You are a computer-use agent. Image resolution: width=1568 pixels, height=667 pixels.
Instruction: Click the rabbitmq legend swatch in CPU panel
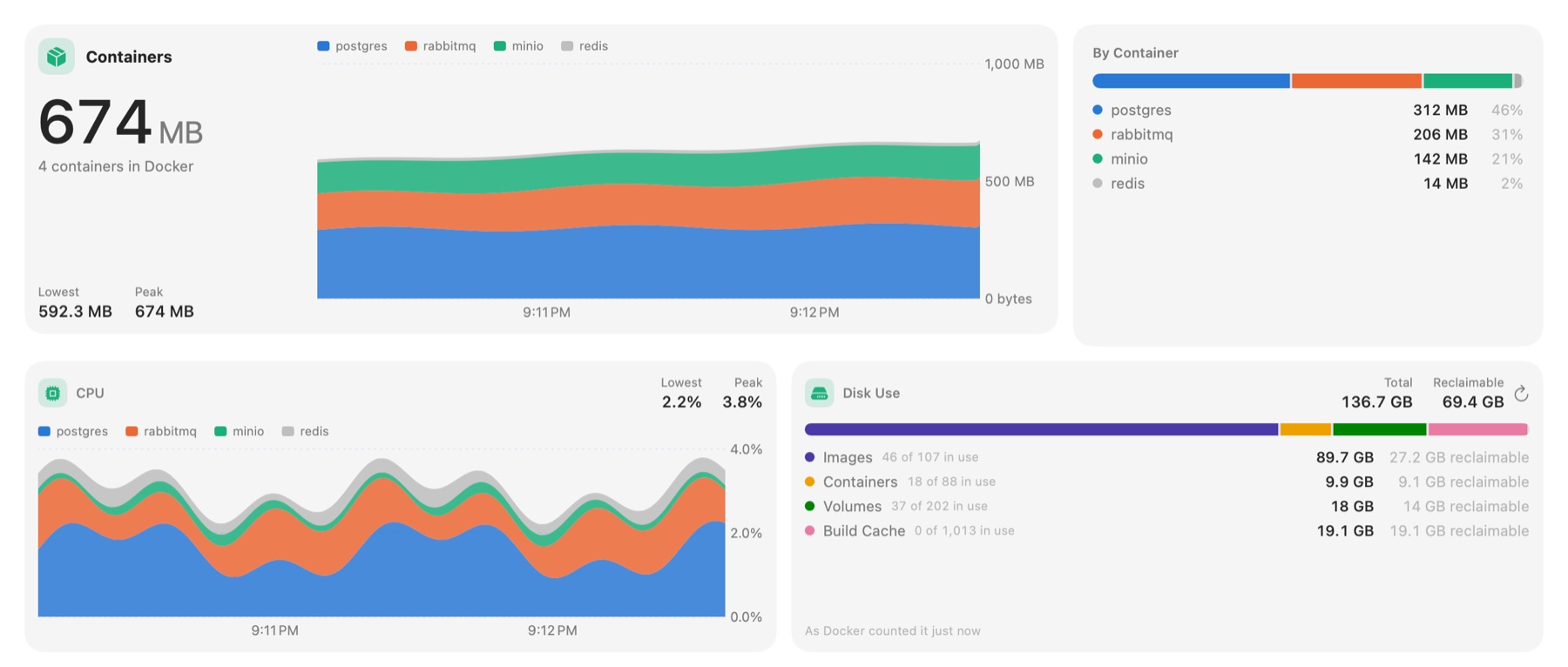click(x=132, y=431)
